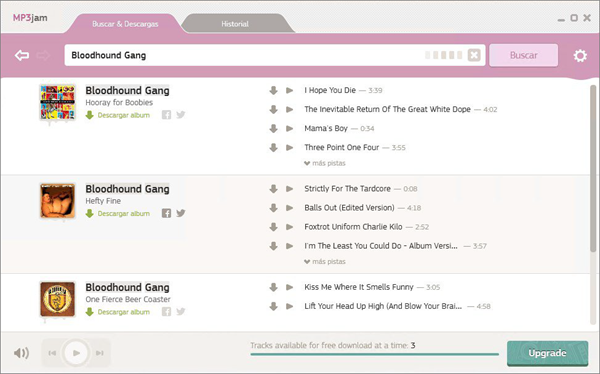Screen dimensions: 600x374
Task: Play the track Three Point One Four
Action: [290, 147]
